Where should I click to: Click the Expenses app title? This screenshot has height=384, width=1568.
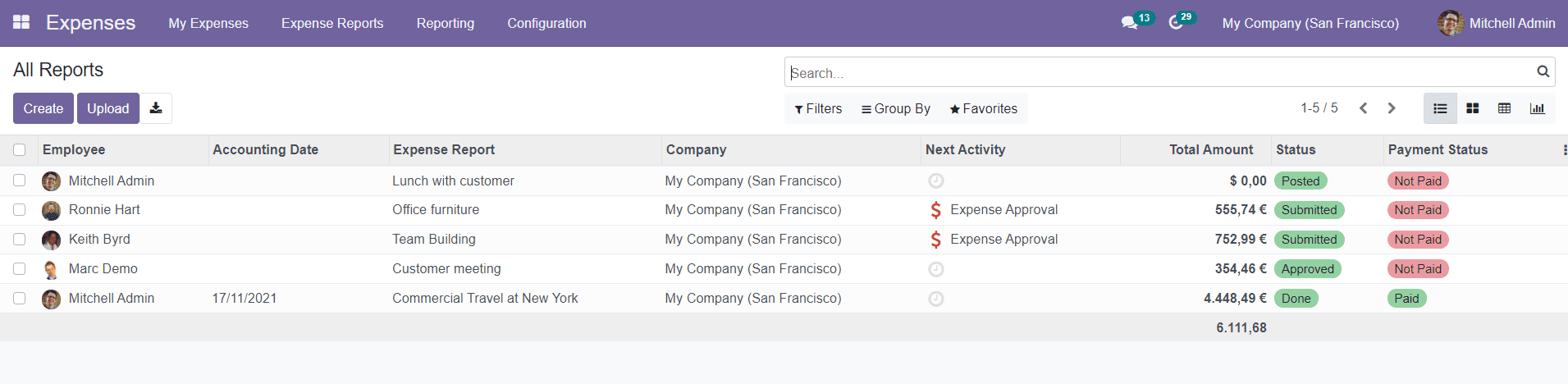90,23
